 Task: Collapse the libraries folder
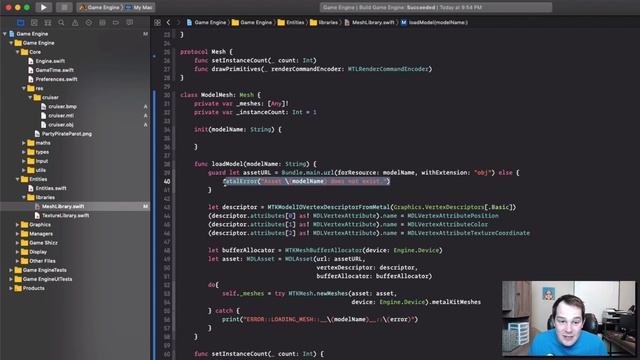(24, 197)
